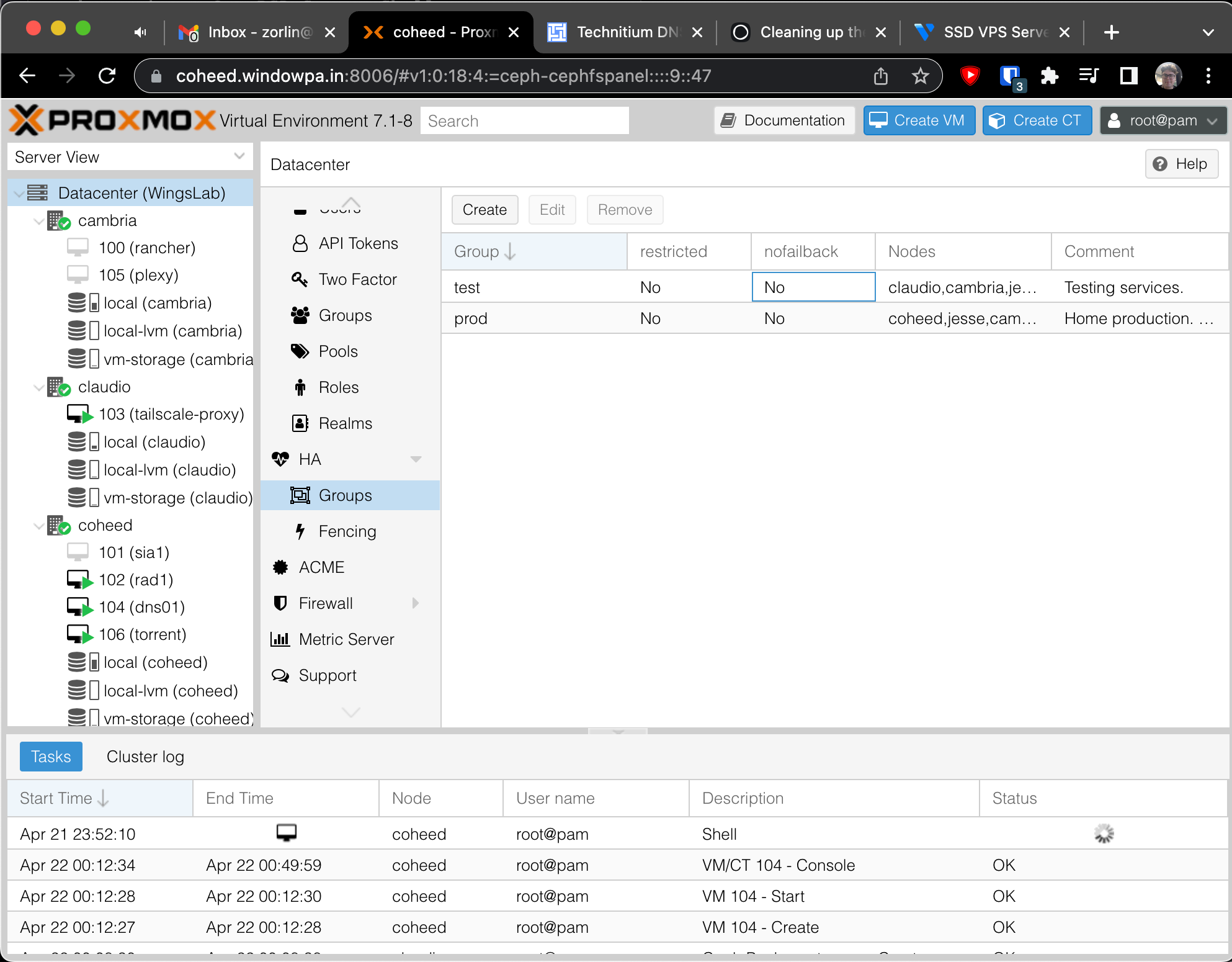Click the Pools tags icon
Viewport: 1232px width, 962px height.
coord(300,351)
